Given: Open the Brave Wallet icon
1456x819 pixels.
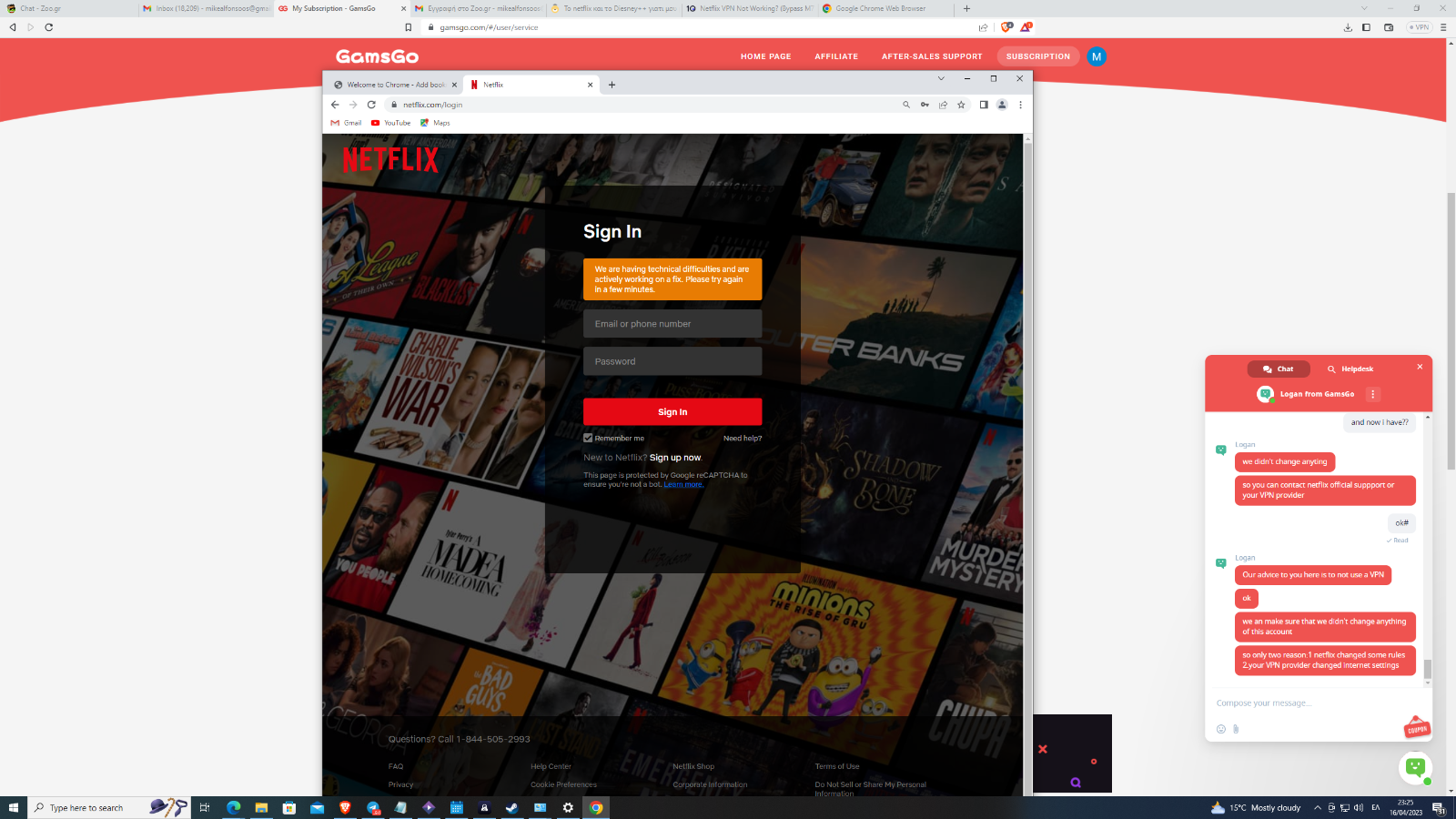Looking at the screenshot, I should coord(1389,27).
